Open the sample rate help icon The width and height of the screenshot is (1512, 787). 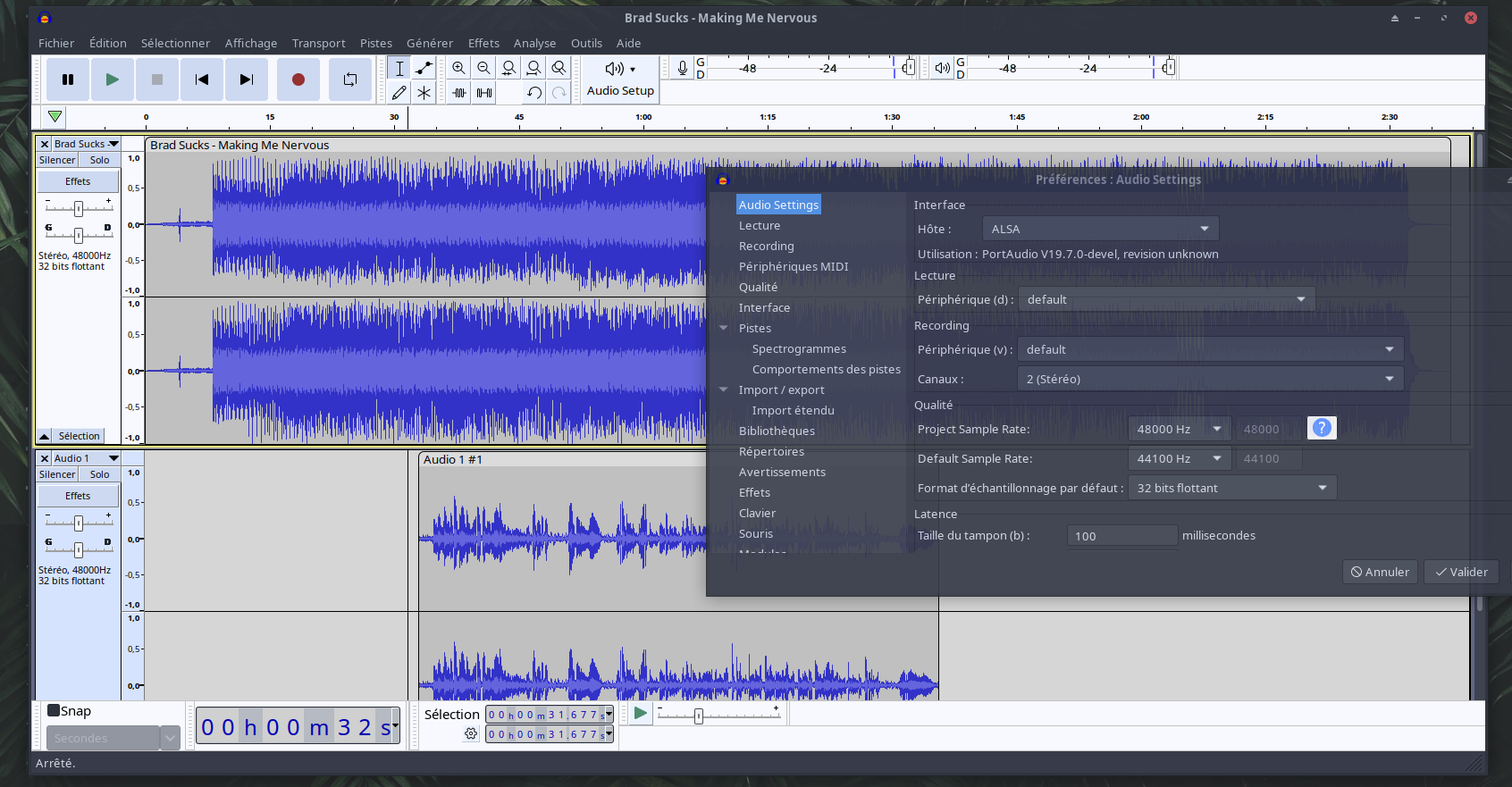pos(1321,428)
